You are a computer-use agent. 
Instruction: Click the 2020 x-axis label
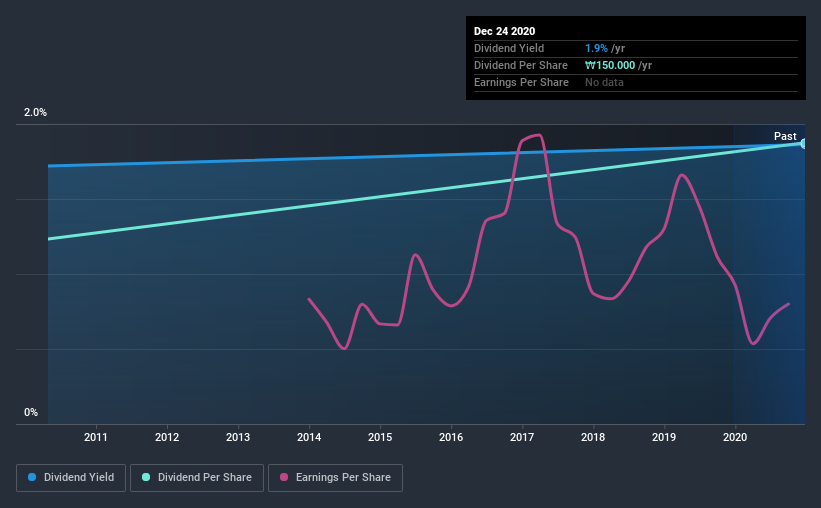coord(735,437)
